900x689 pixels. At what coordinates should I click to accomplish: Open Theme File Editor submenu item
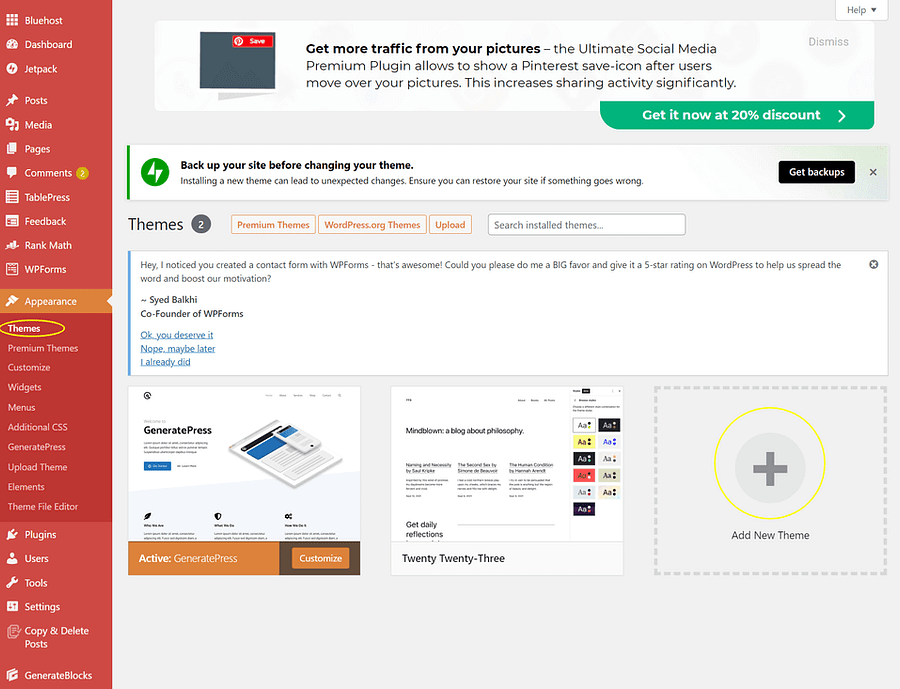pos(43,506)
